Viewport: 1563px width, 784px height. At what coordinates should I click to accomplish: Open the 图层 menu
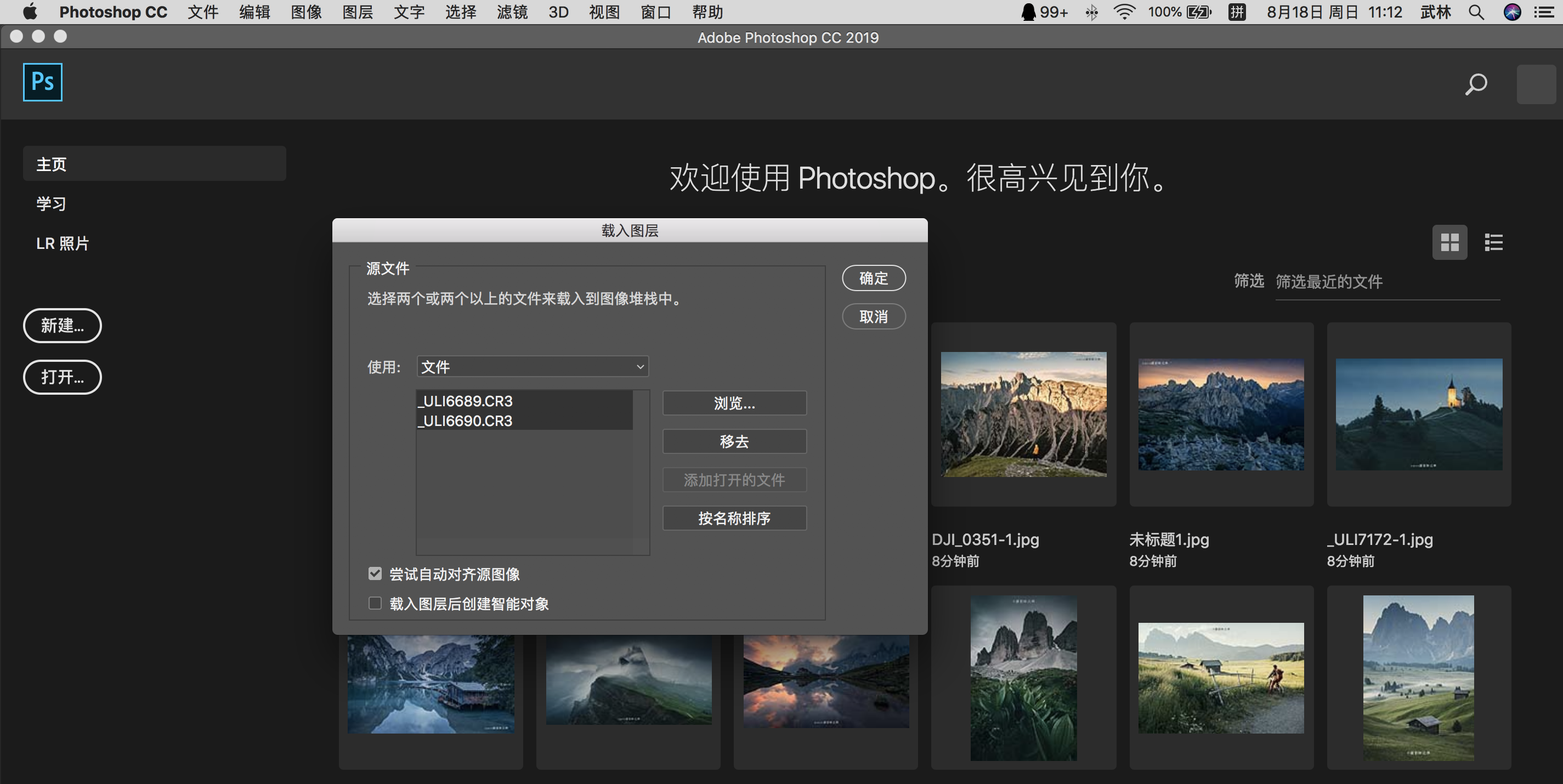[358, 12]
